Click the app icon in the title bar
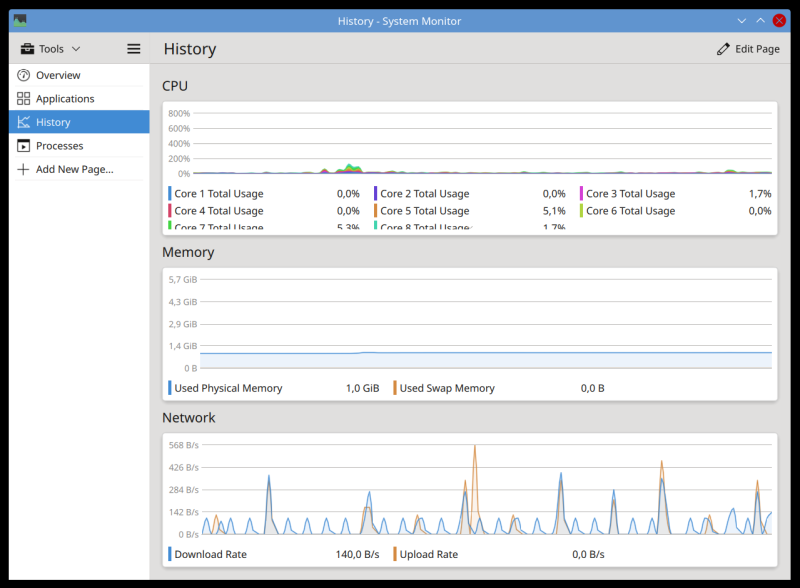This screenshot has height=588, width=800. click(20, 20)
